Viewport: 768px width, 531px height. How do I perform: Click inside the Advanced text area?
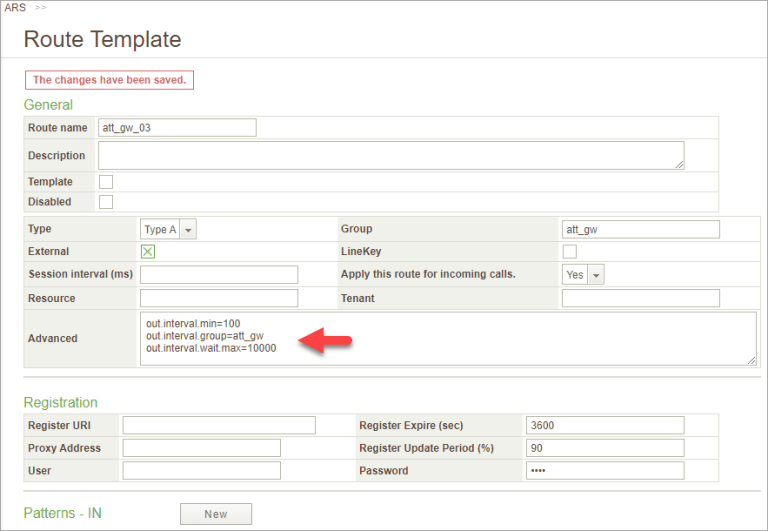click(x=448, y=338)
